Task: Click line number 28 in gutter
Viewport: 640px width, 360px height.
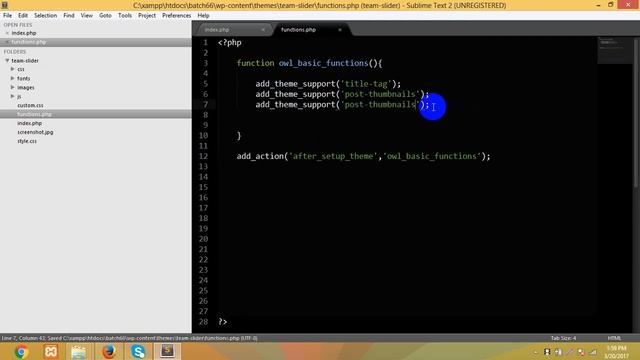Action: (203, 322)
